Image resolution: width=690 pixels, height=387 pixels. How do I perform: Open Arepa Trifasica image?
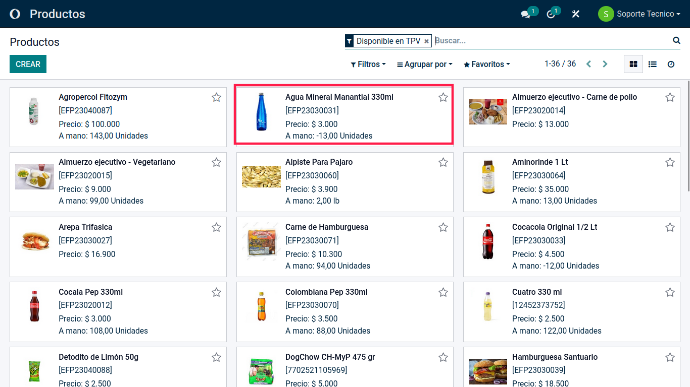click(x=35, y=241)
